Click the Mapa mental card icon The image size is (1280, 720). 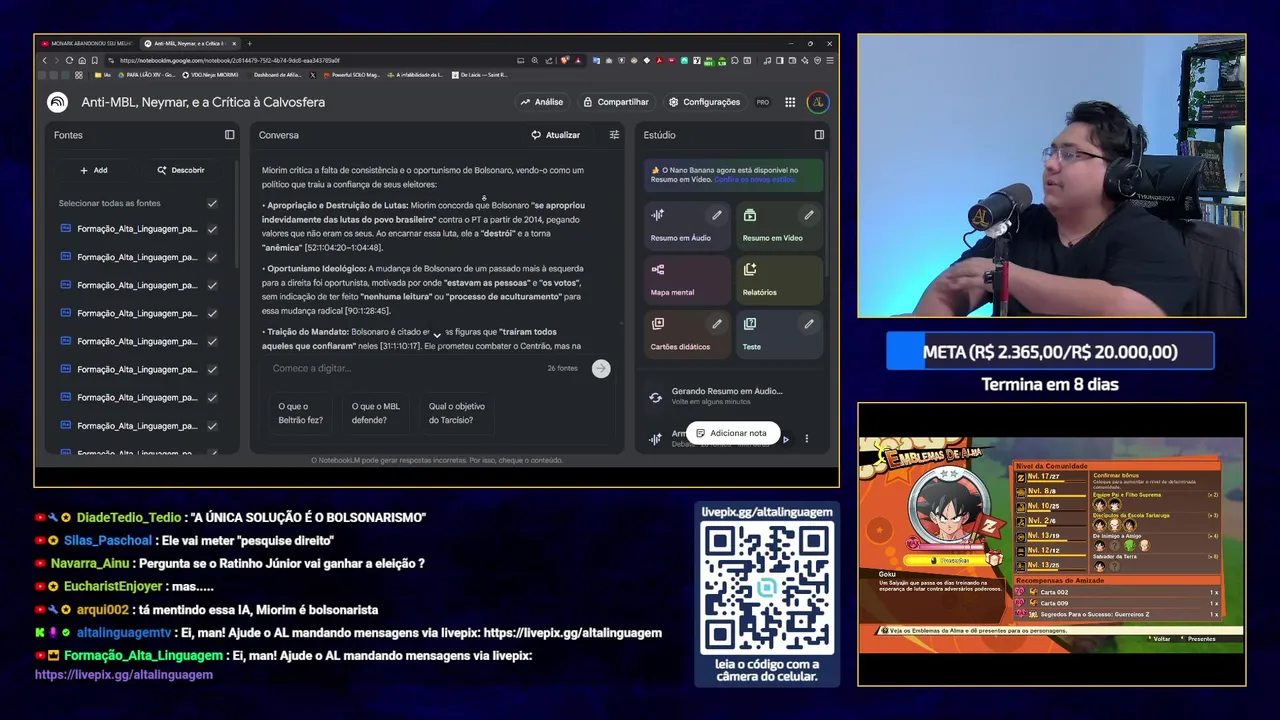658,270
